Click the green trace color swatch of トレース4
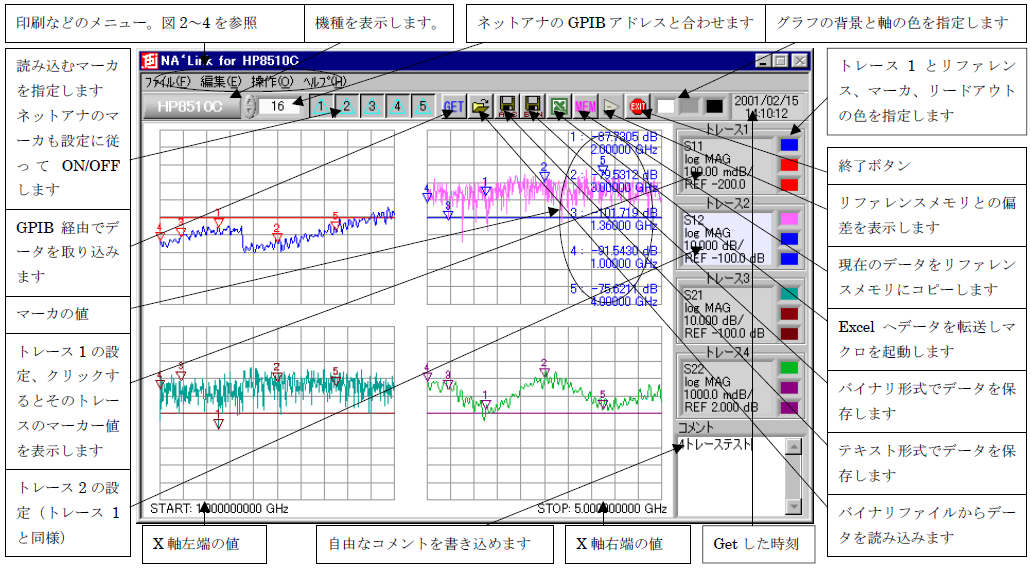Image resolution: width=1030 pixels, height=570 pixels. tap(790, 368)
